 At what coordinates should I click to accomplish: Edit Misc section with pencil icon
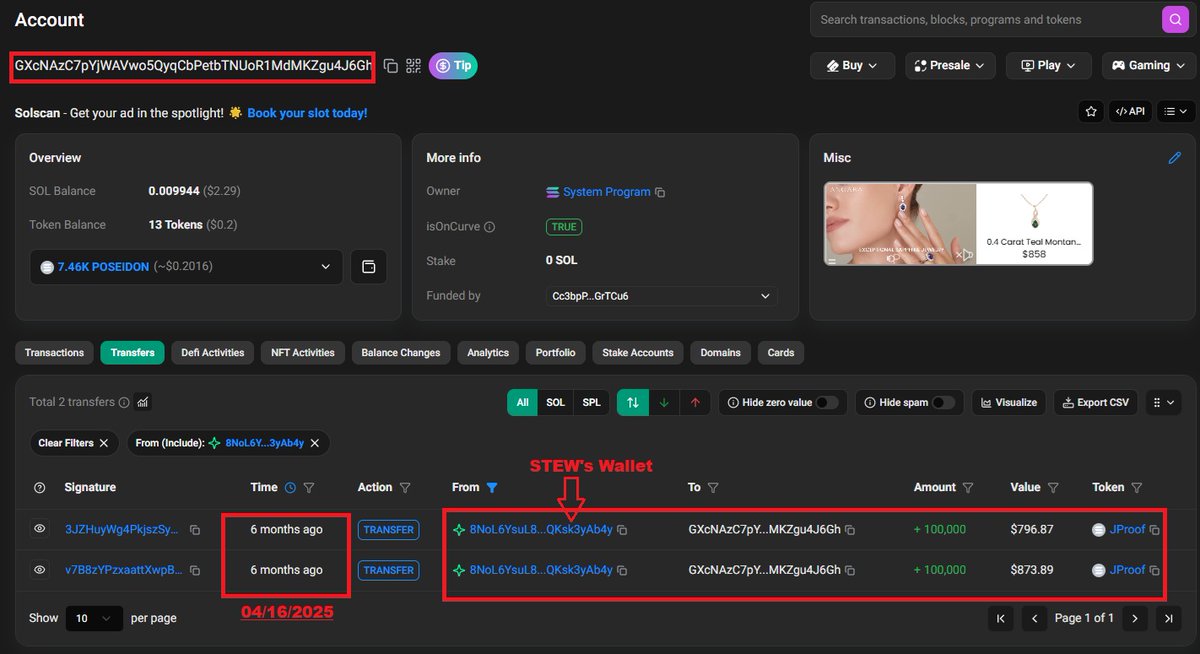point(1175,158)
